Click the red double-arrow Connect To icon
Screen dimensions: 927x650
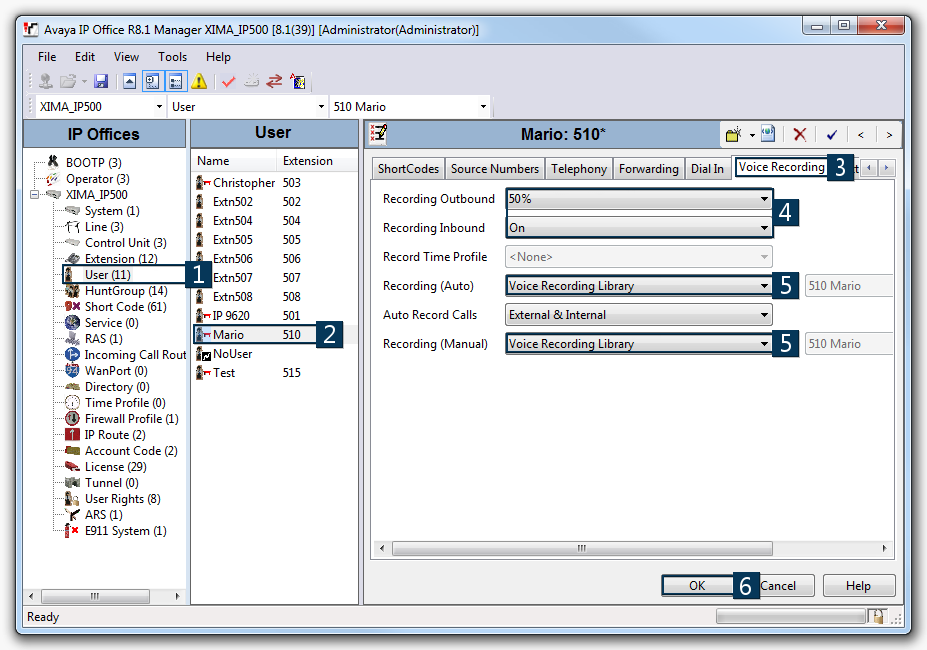click(274, 81)
